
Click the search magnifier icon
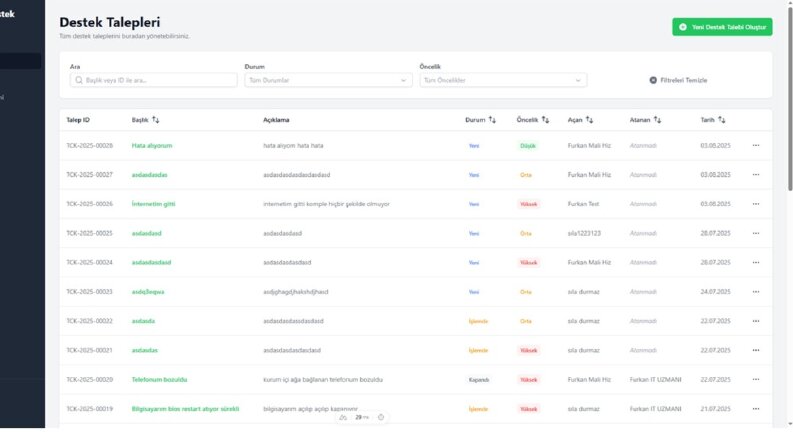tap(79, 80)
